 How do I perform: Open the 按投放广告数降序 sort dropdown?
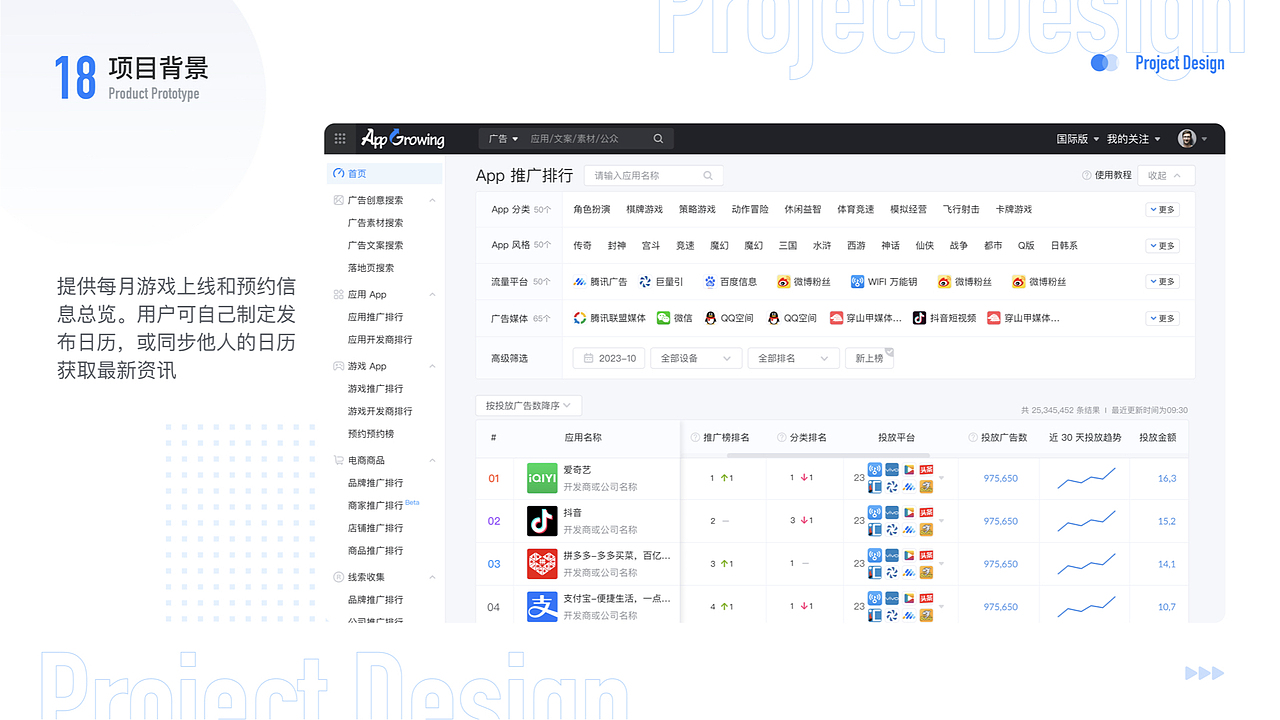[x=528, y=406]
